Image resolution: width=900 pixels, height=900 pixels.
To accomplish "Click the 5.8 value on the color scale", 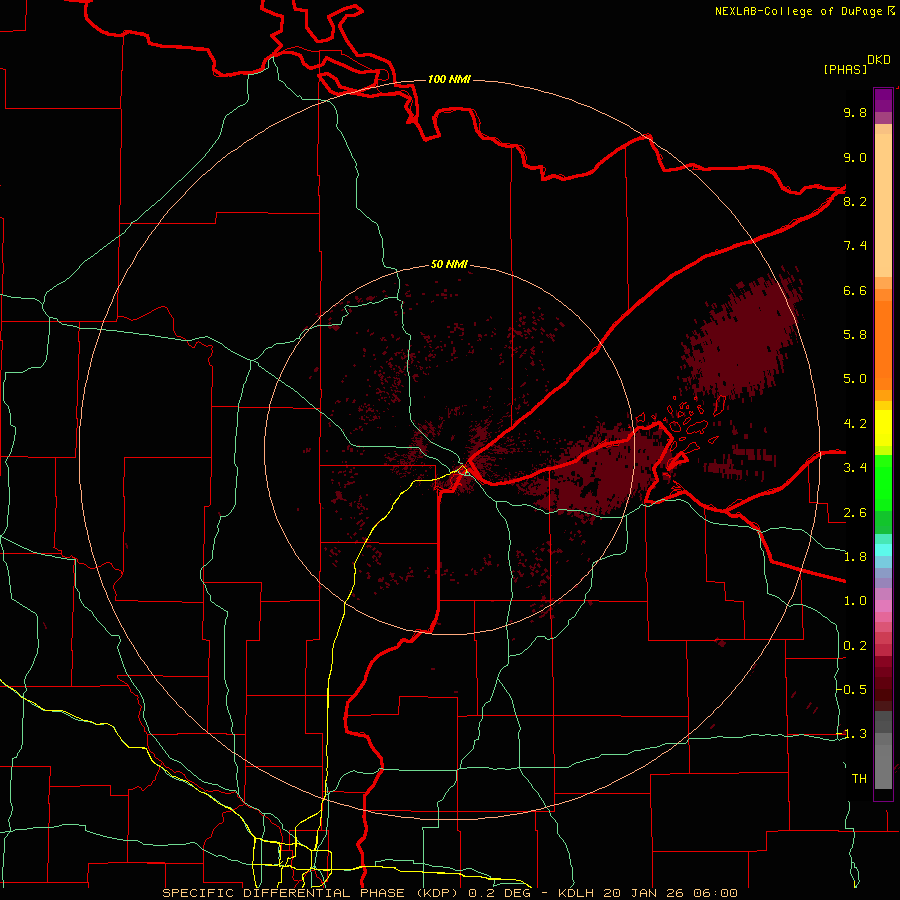I will point(855,334).
